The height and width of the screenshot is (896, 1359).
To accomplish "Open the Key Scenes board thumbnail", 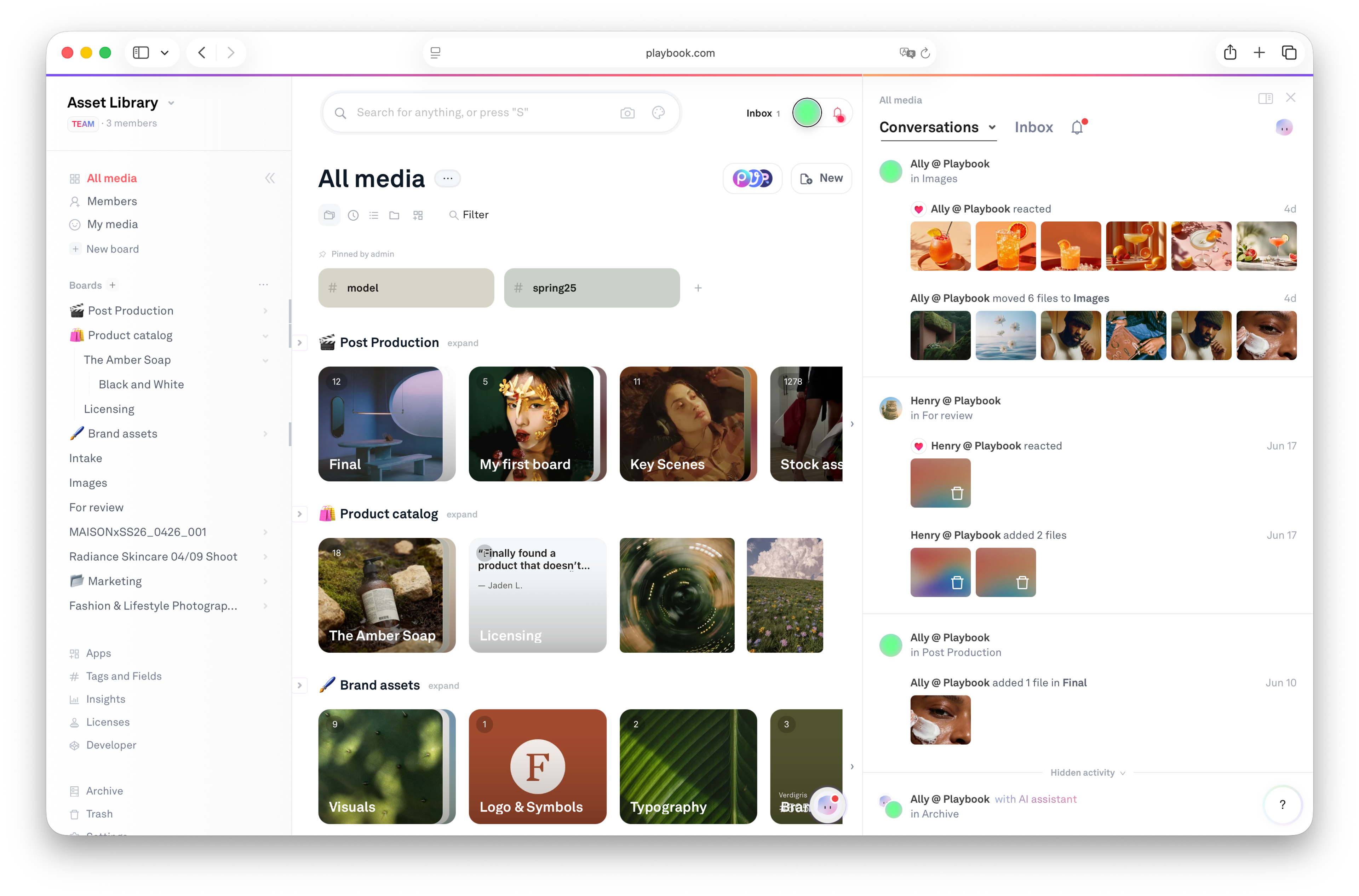I will coord(688,424).
